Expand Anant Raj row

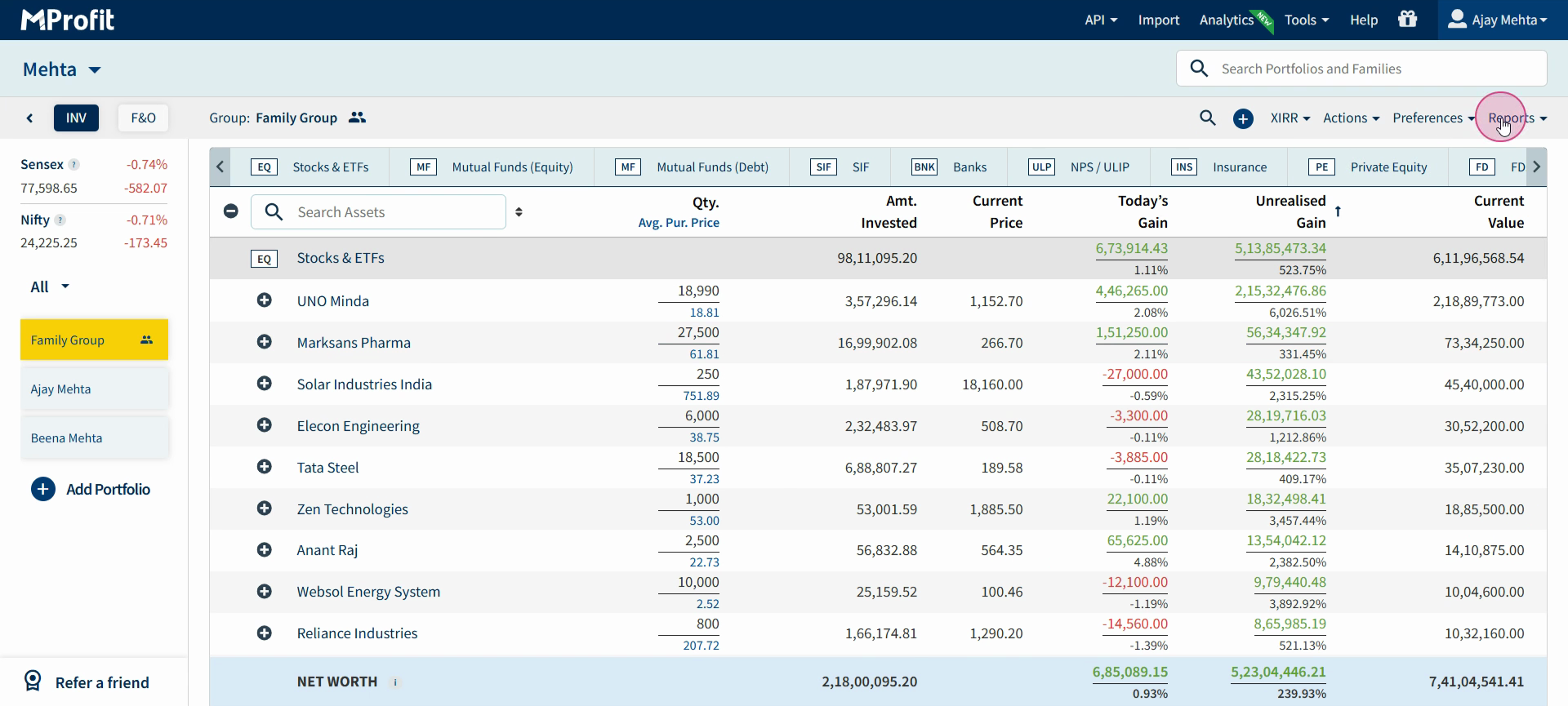coord(264,550)
